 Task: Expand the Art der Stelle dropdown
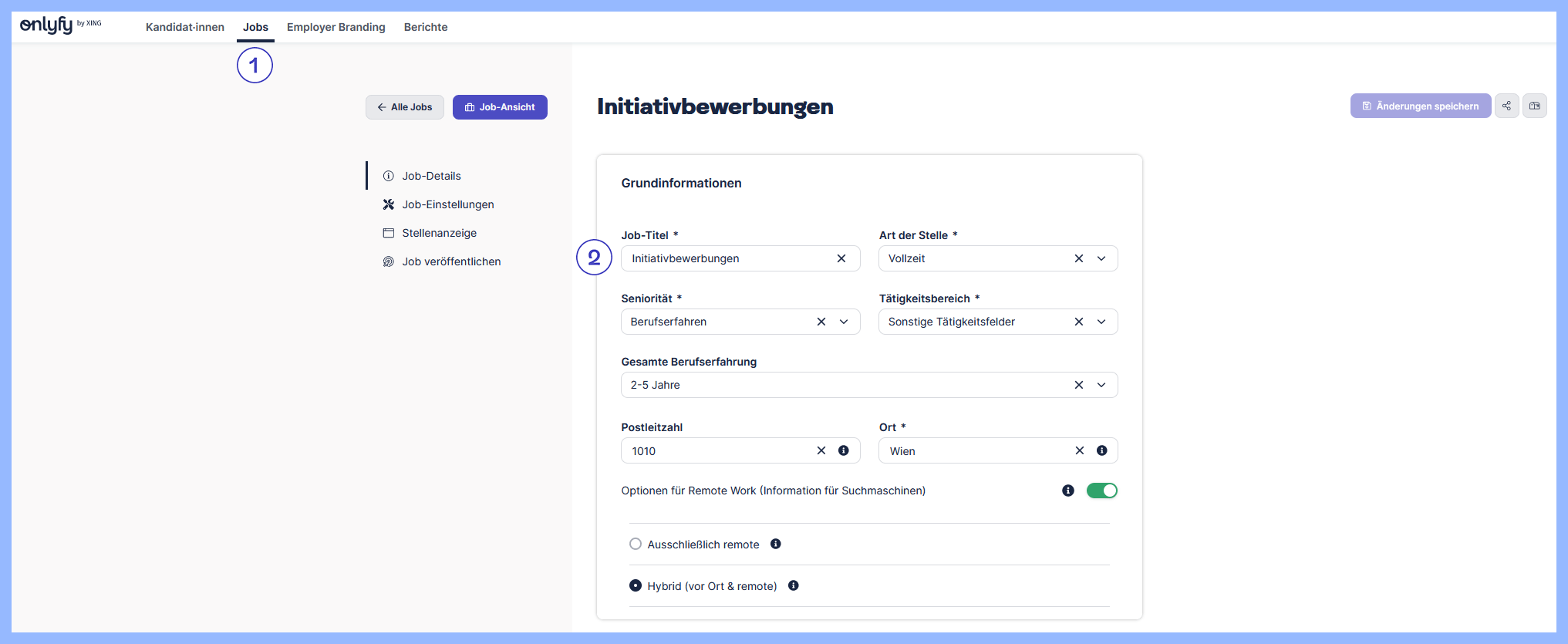click(1101, 258)
